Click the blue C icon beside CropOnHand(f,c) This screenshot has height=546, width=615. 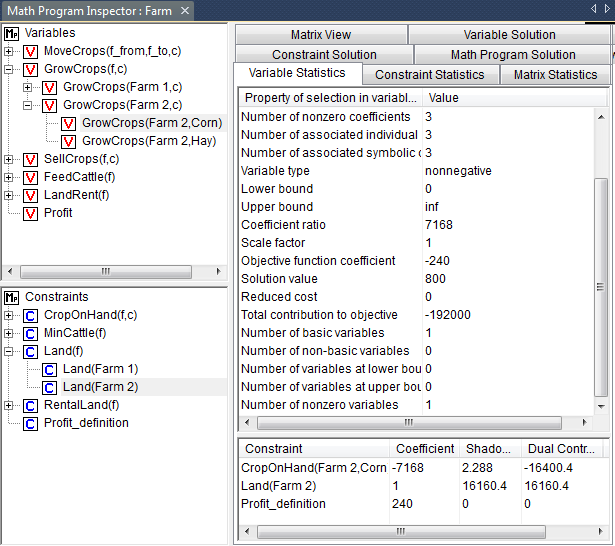[x=30, y=316]
